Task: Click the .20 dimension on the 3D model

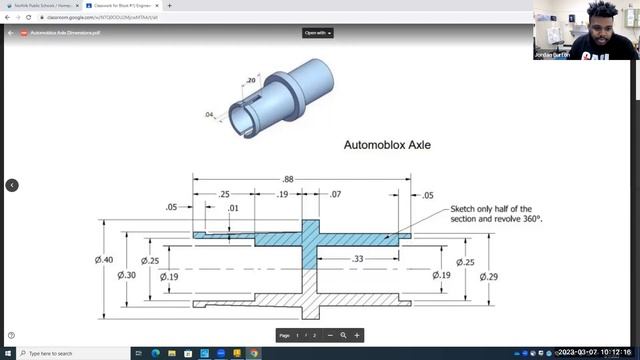Action: click(251, 80)
